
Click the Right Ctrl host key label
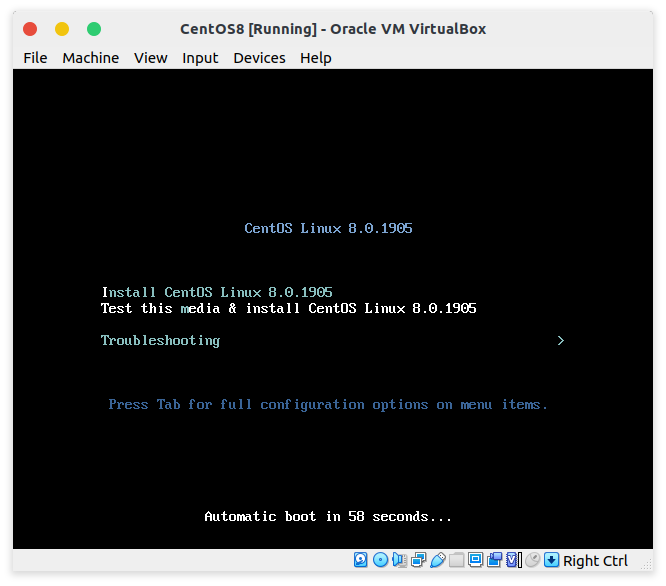pyautogui.click(x=595, y=561)
